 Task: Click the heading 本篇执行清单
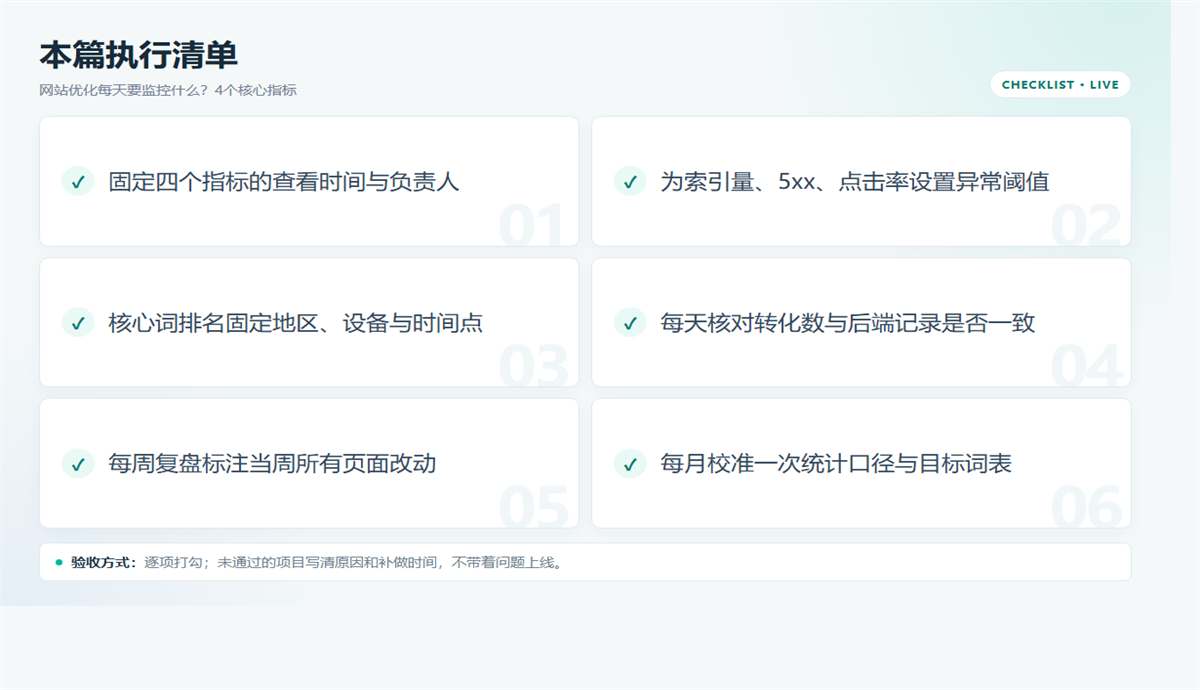pyautogui.click(x=138, y=55)
